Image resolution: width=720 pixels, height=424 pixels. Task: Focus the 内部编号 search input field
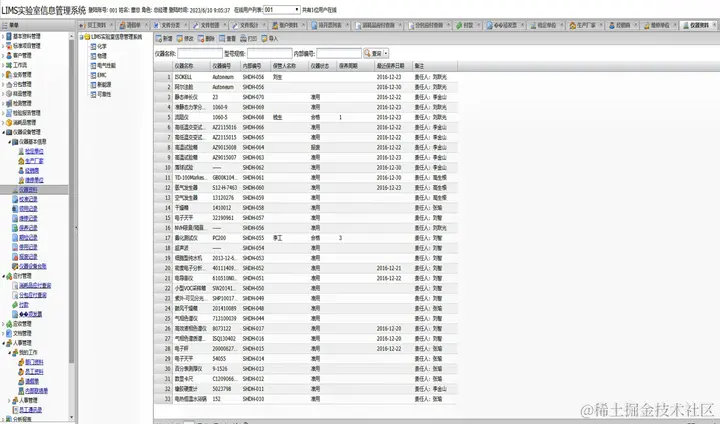pos(339,53)
